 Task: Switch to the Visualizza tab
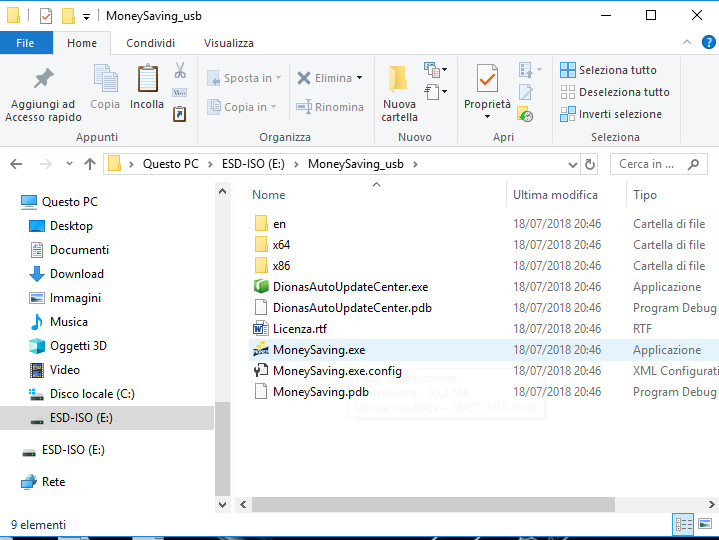(228, 43)
